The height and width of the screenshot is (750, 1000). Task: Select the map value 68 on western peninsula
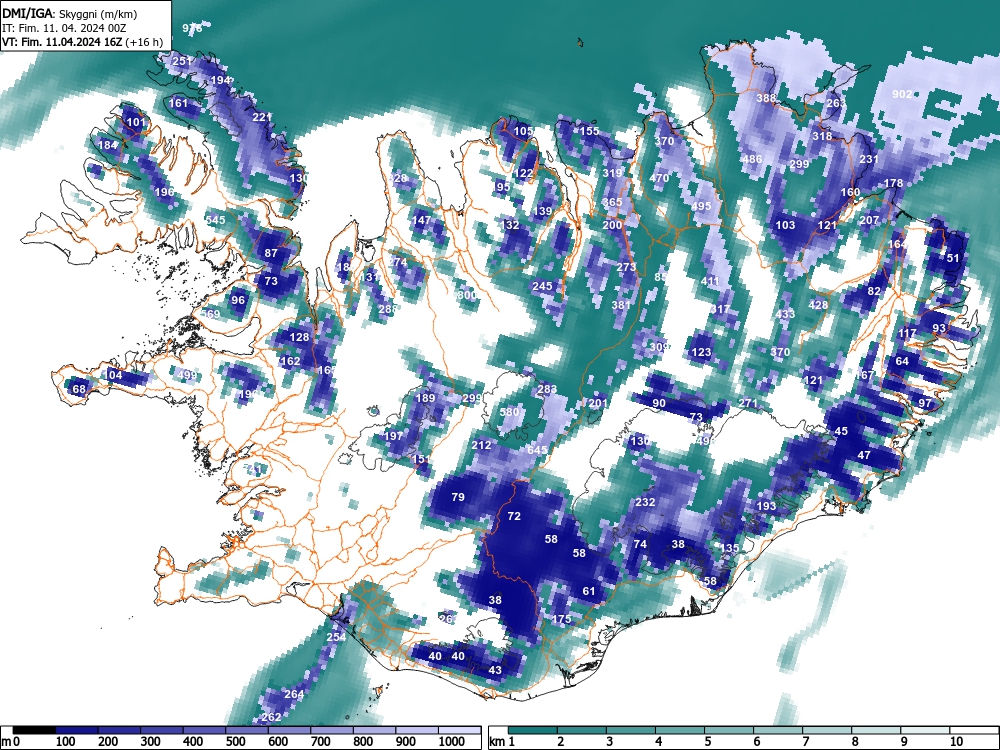pos(79,389)
